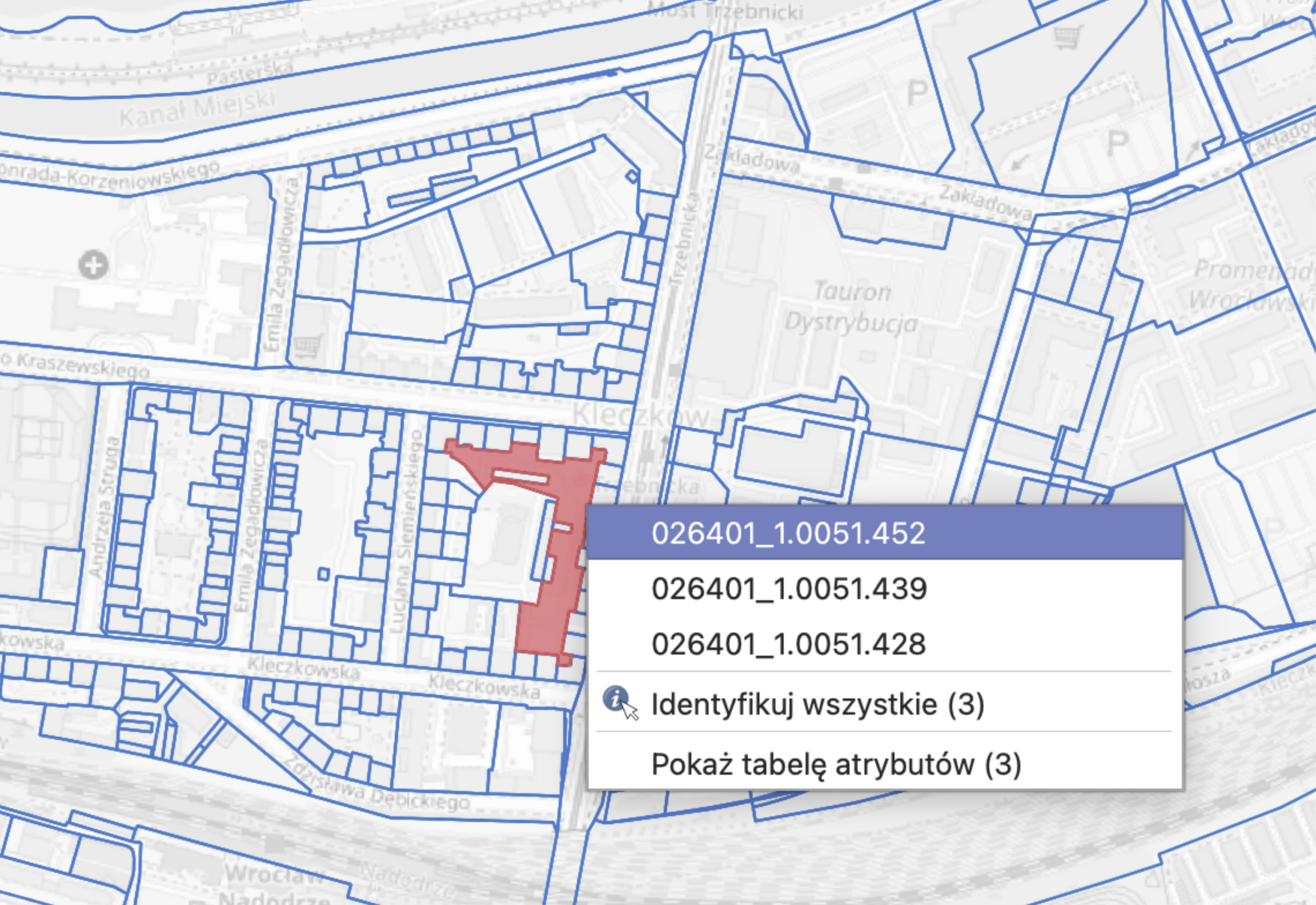Click Identyfikuj wszystkie (3) option
Viewport: 1316px width, 905px height.
[885, 704]
